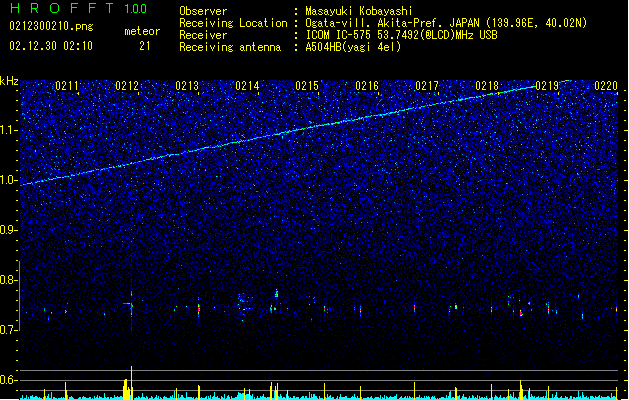Click the Receiver label
This screenshot has height=400, width=629.
[x=203, y=35]
